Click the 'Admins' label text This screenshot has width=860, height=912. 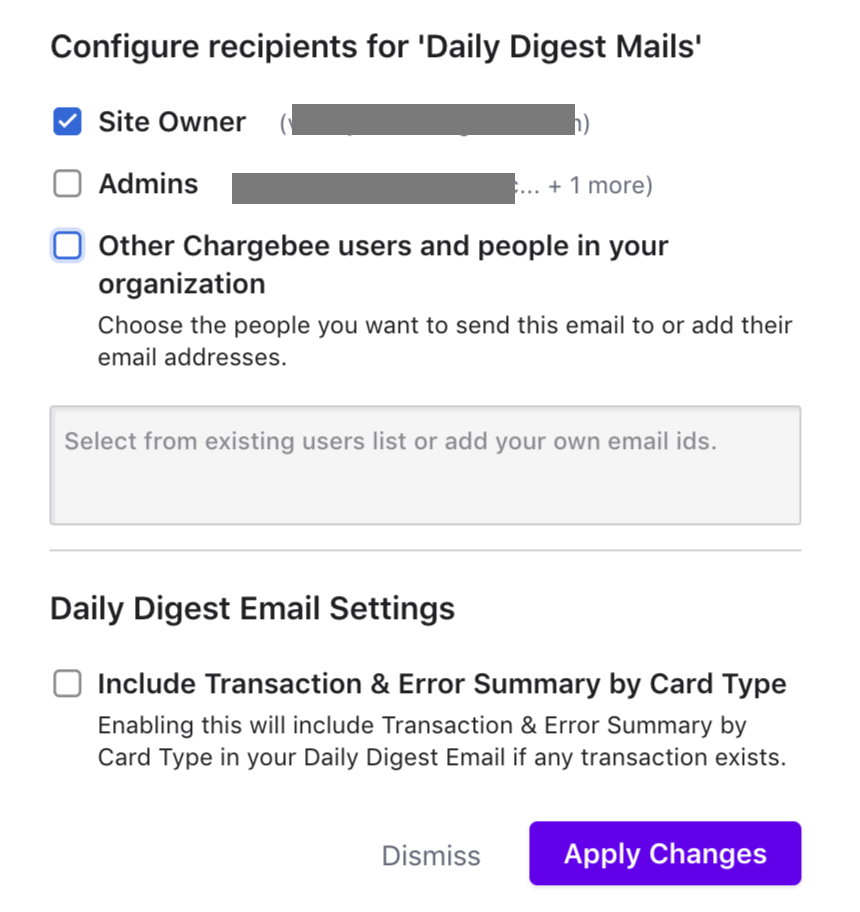pos(148,184)
